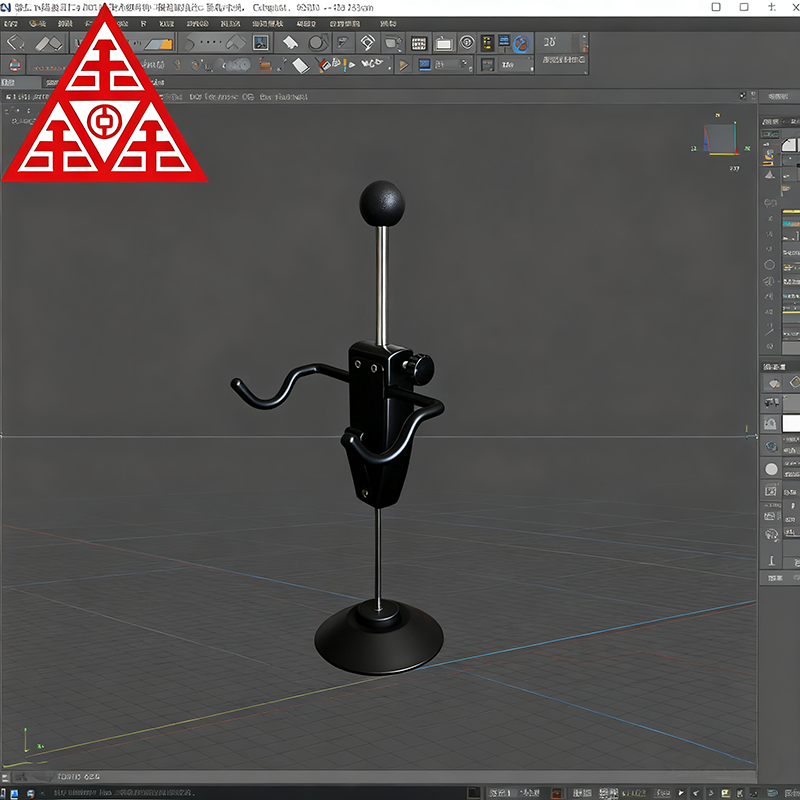The width and height of the screenshot is (800, 800).
Task: Select the circle ring tool in the toolbar
Action: coord(317,43)
